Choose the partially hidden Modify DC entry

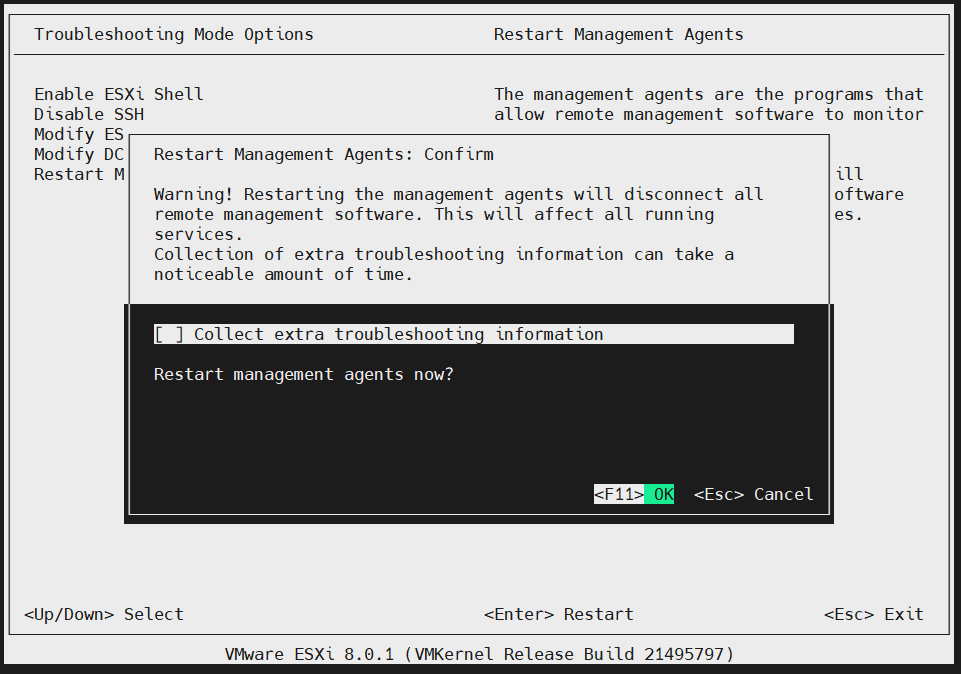click(79, 154)
